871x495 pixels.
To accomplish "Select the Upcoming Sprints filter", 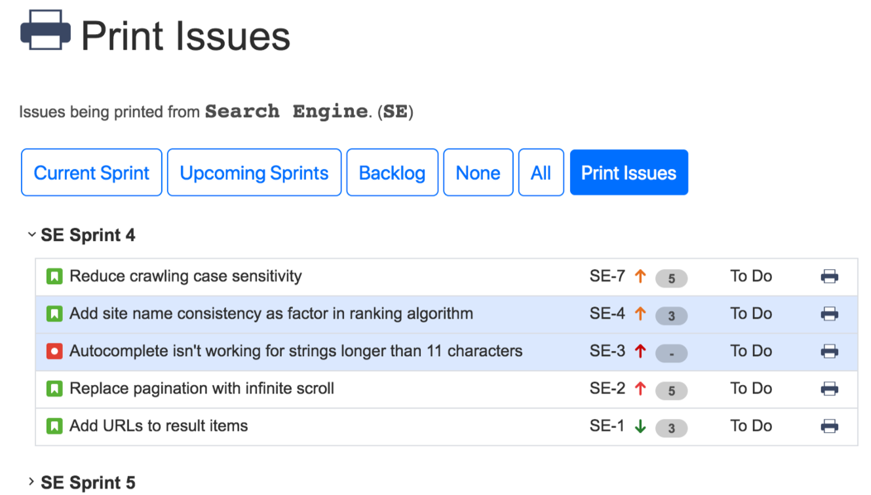I will [x=254, y=173].
